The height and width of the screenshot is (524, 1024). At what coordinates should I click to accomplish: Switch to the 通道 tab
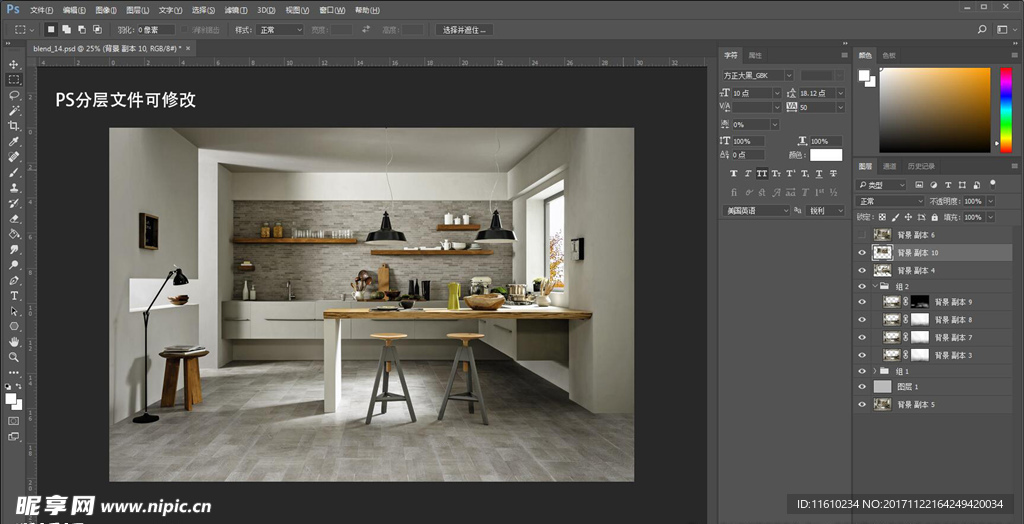[x=889, y=166]
